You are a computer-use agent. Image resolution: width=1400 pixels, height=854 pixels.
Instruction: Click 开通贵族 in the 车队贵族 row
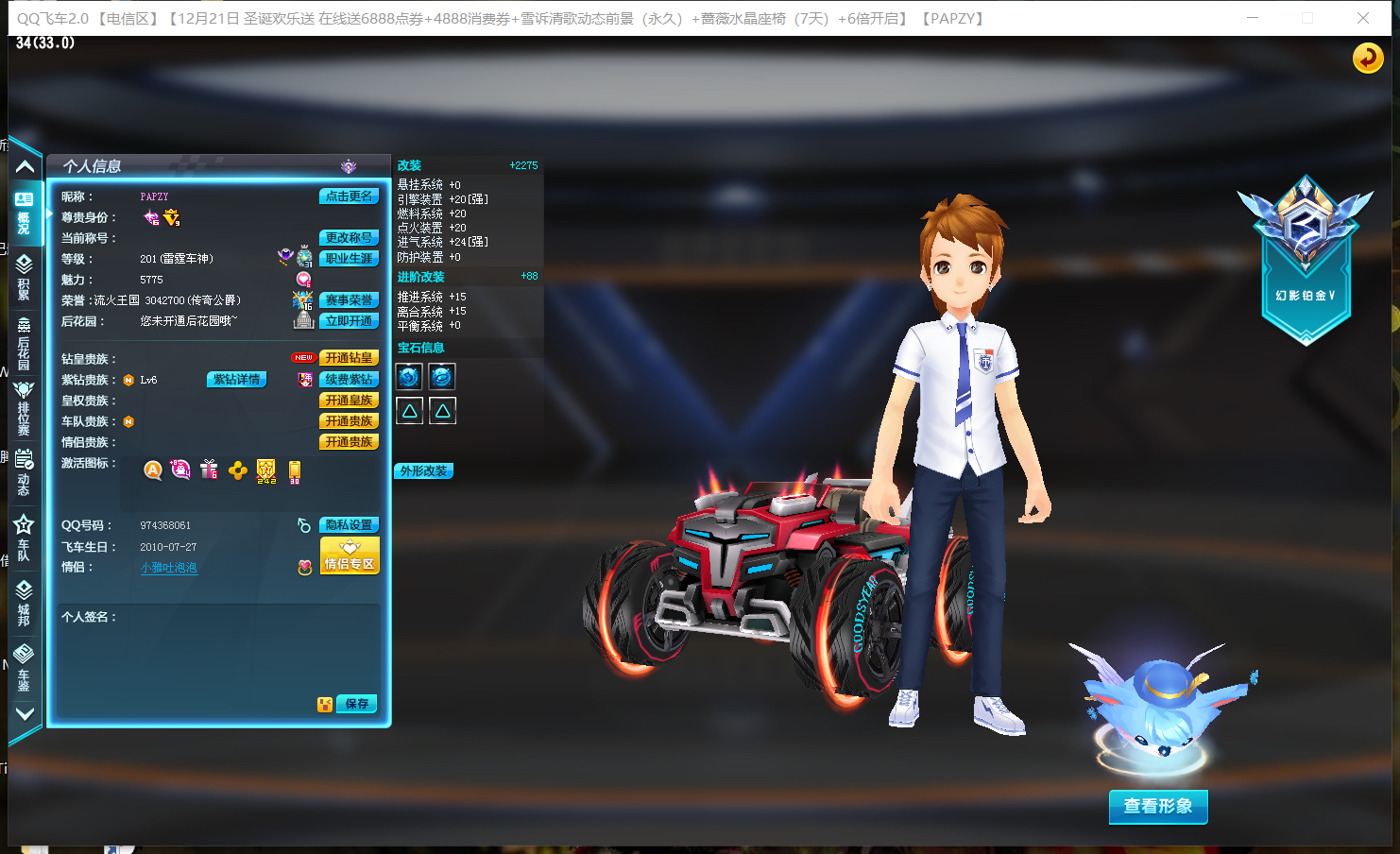coord(349,421)
